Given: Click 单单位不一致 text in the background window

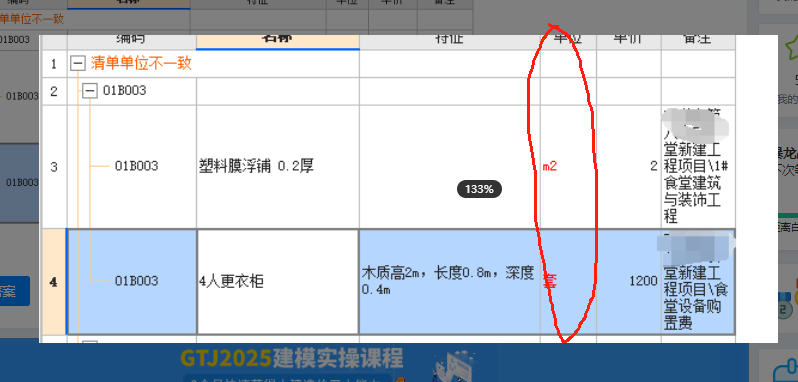Looking at the screenshot, I should point(32,20).
